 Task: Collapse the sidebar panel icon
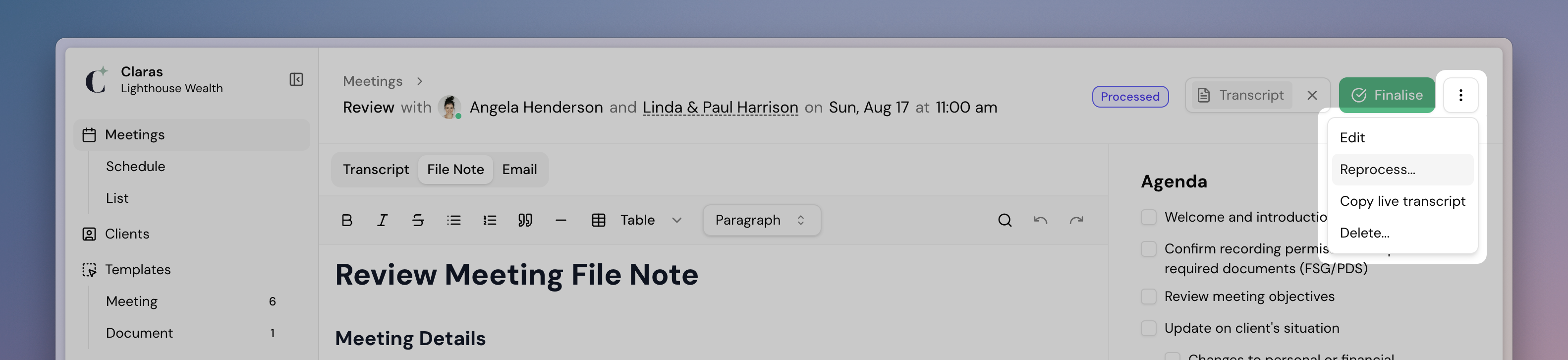pyautogui.click(x=296, y=80)
